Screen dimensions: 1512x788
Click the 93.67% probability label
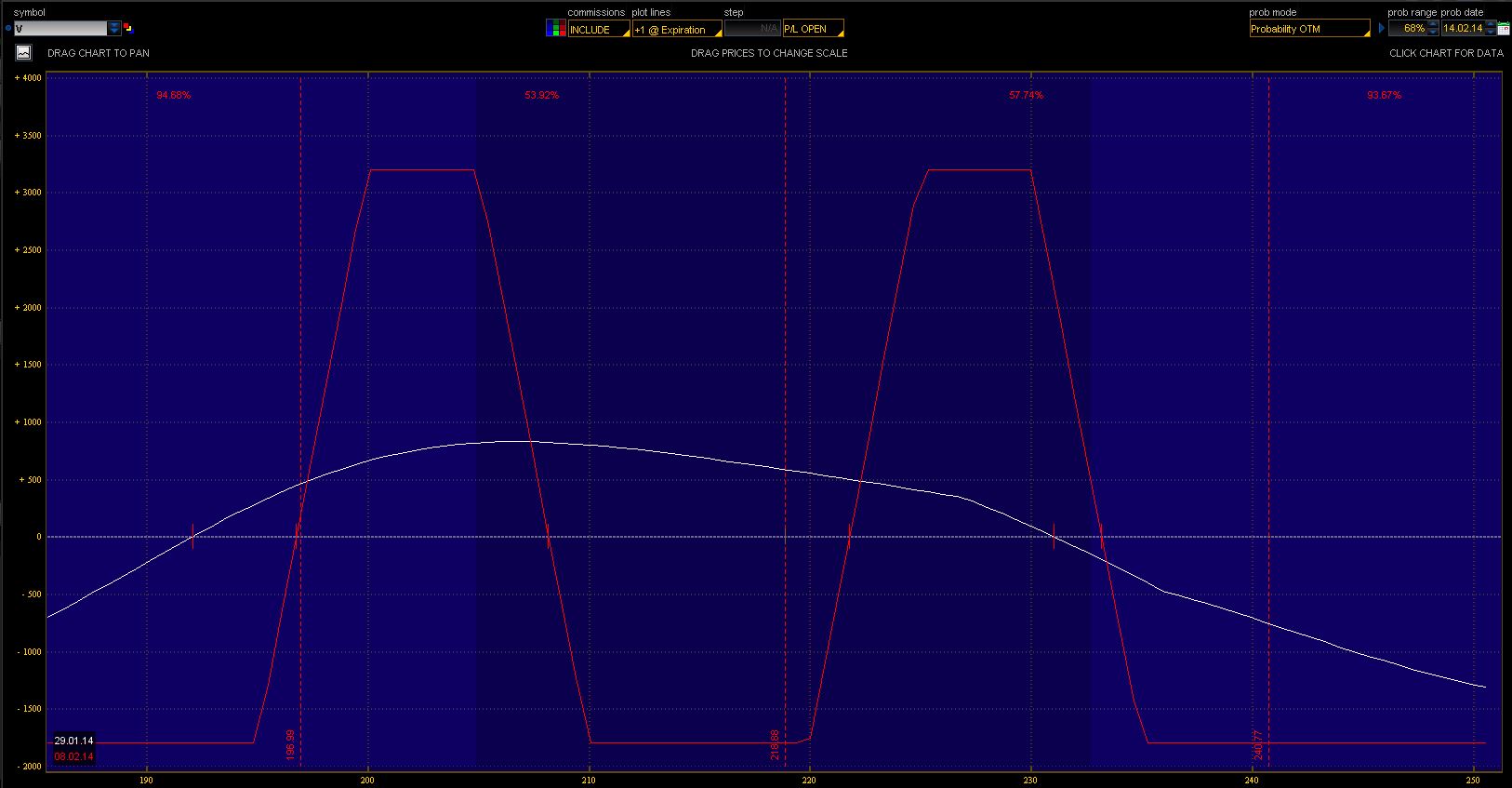pos(1384,95)
